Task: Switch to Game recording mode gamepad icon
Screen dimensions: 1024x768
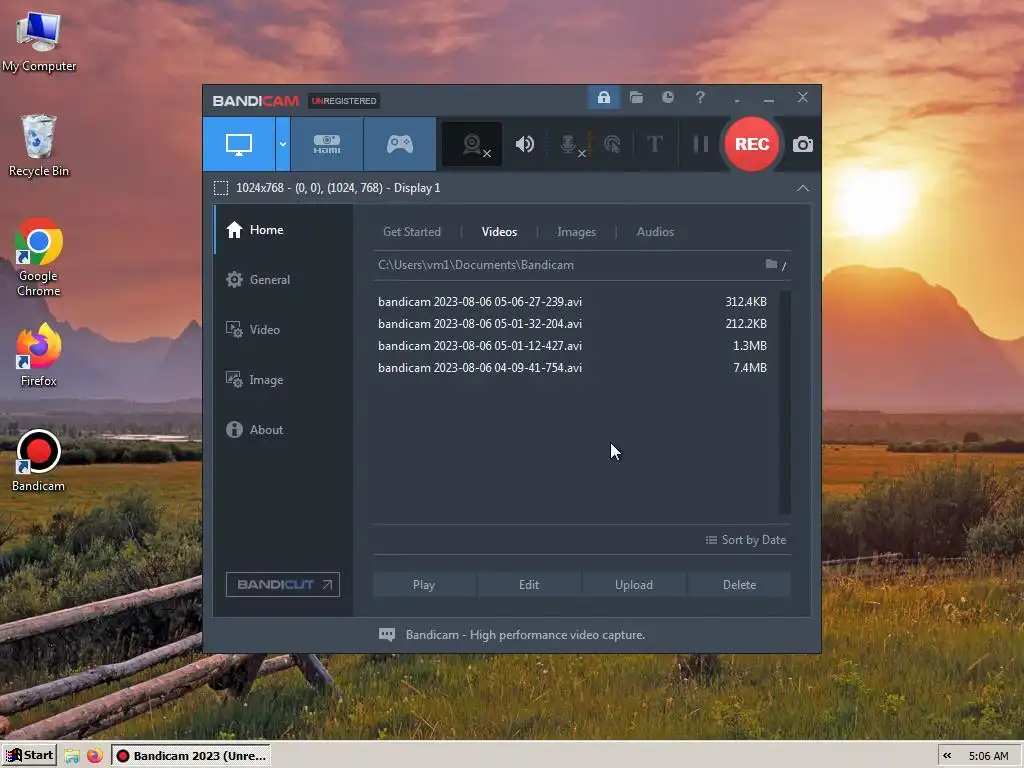Action: (400, 144)
